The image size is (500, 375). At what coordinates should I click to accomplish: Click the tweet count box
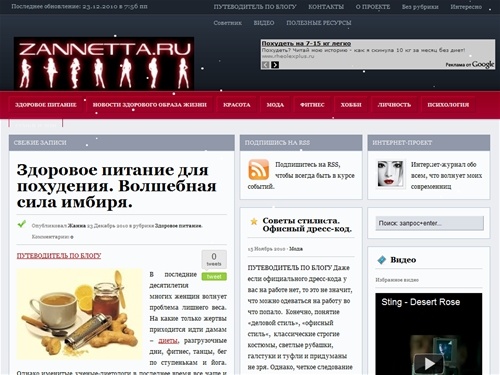pyautogui.click(x=214, y=259)
